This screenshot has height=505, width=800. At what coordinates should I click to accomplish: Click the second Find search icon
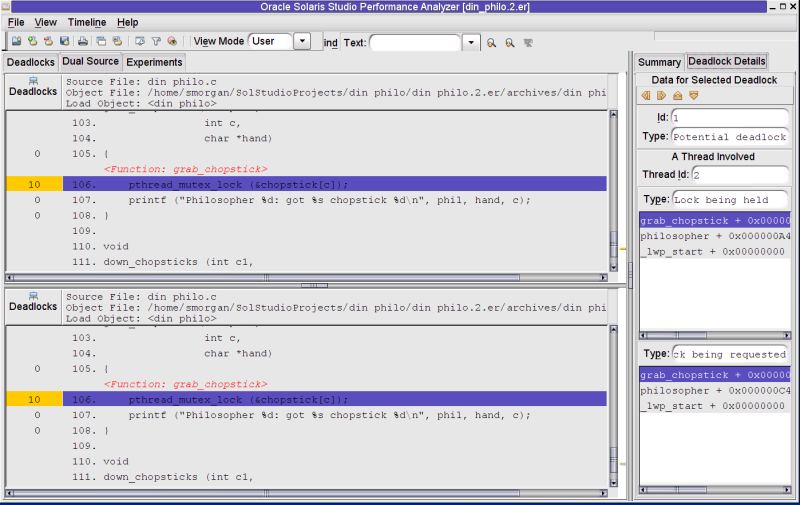click(x=510, y=43)
